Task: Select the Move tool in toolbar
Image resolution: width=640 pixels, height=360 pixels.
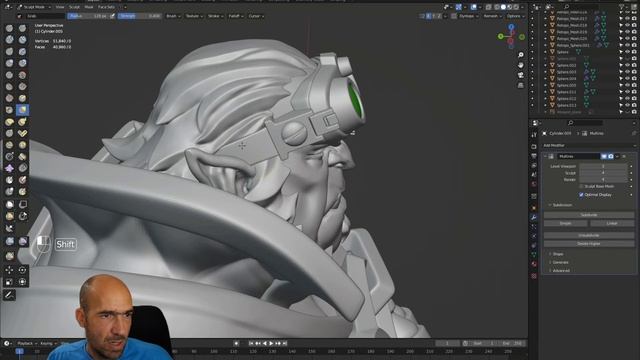Action: click(9, 270)
